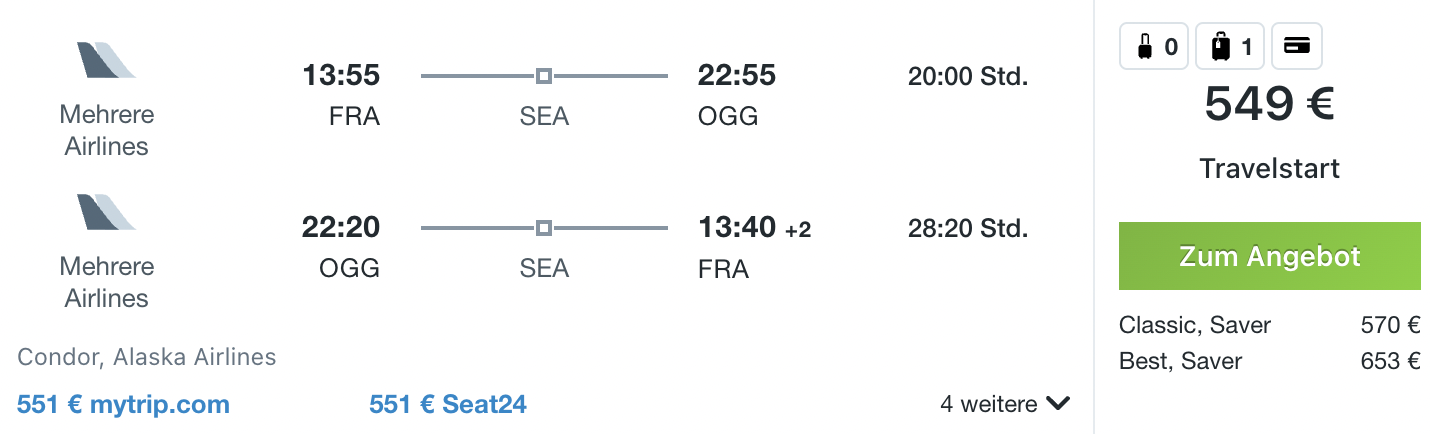Viewport: 1430px width, 434px height.
Task: Click the 549 € price
Action: (1269, 104)
